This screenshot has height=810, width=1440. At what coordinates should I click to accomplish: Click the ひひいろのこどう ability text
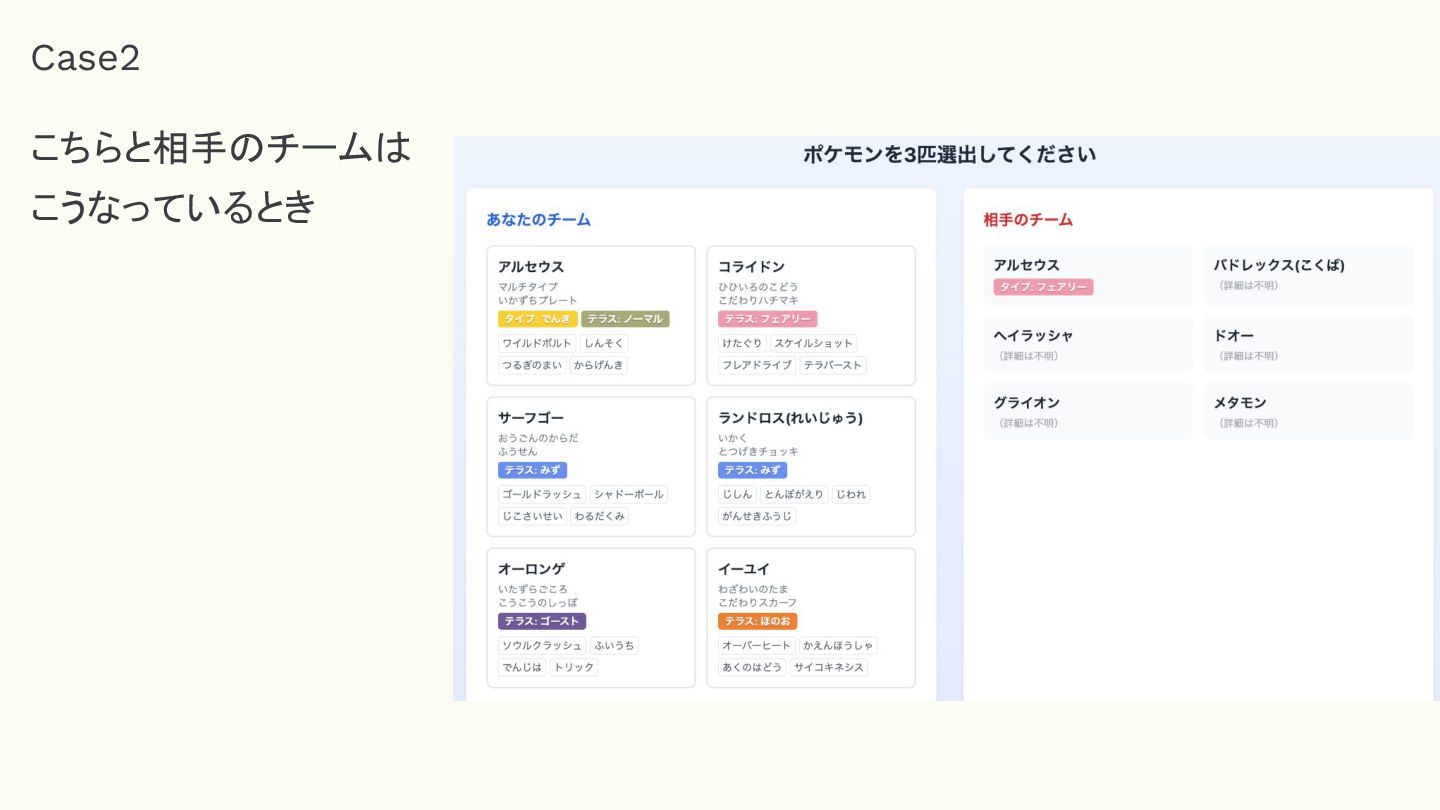pyautogui.click(x=758, y=287)
